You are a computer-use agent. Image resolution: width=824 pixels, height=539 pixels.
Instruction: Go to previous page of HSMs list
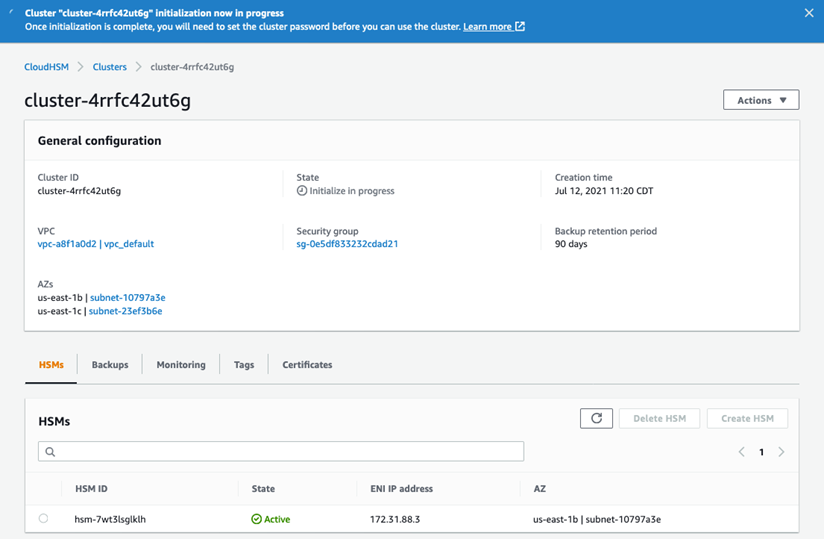741,452
